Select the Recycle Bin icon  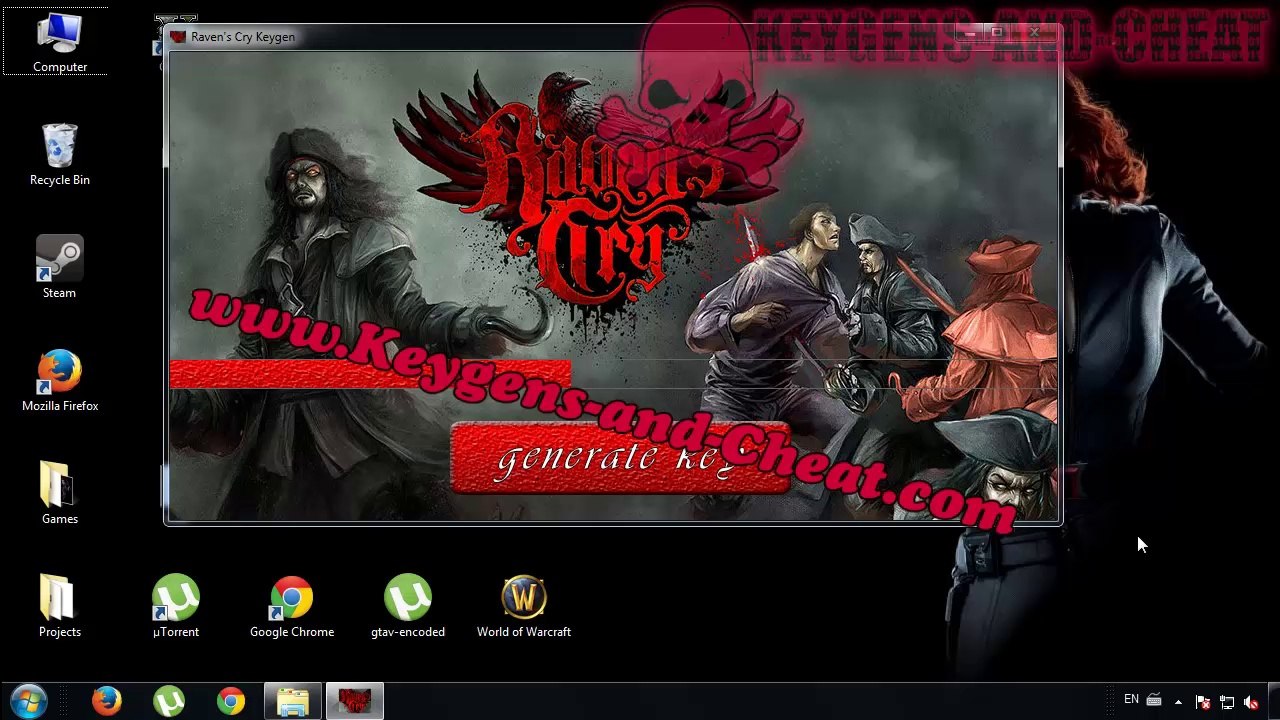60,155
